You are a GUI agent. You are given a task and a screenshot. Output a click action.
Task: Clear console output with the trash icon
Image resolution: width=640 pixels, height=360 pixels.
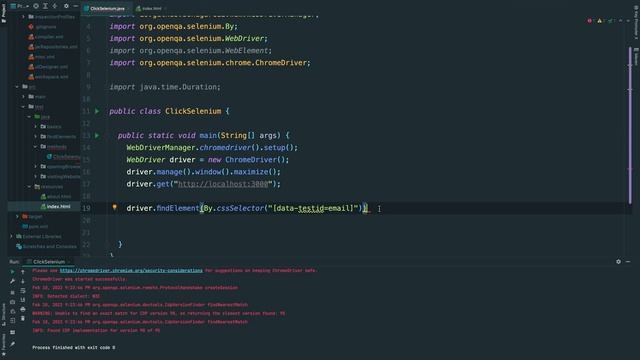click(23, 318)
